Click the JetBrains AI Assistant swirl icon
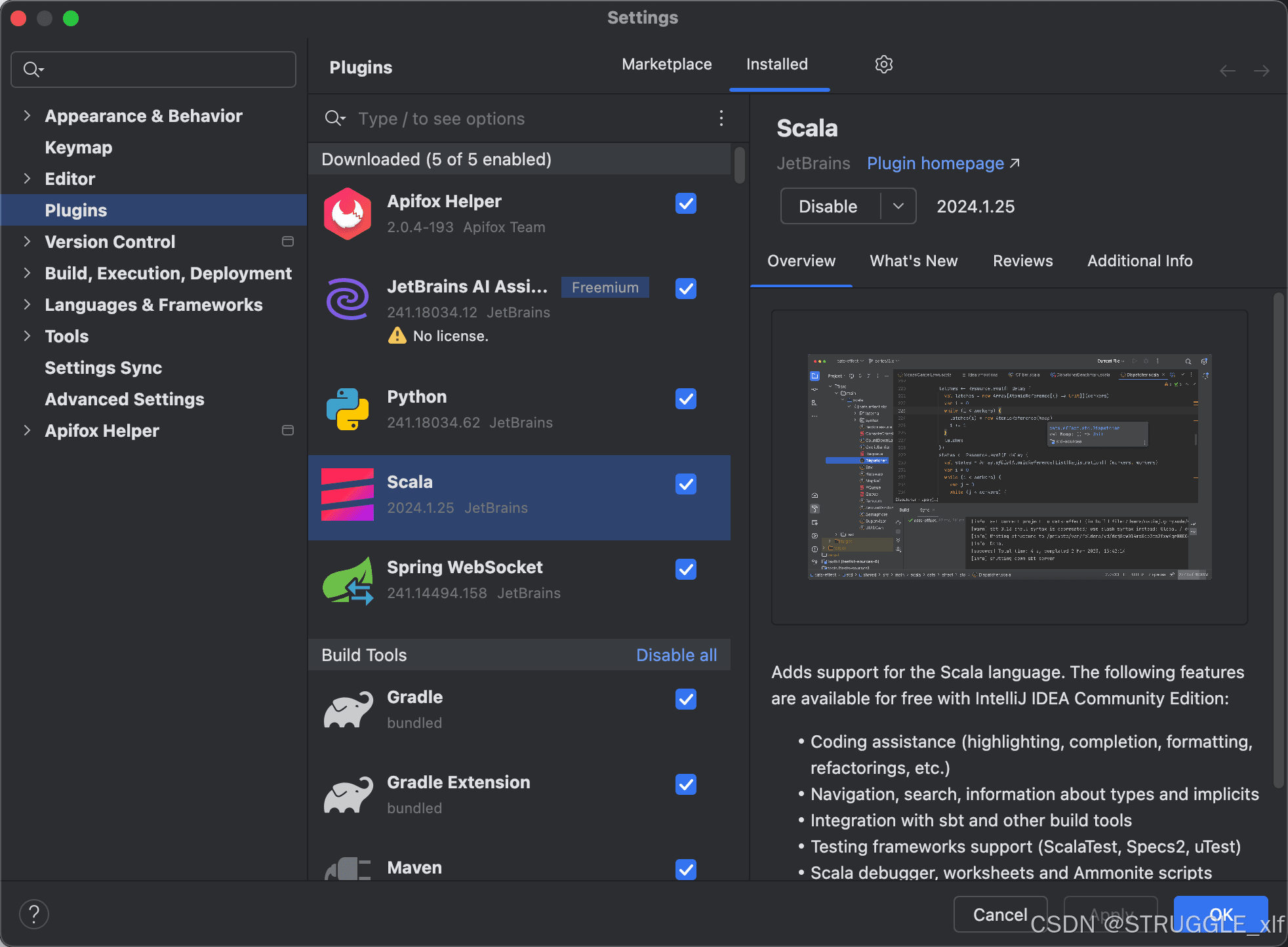This screenshot has width=1288, height=947. point(348,299)
